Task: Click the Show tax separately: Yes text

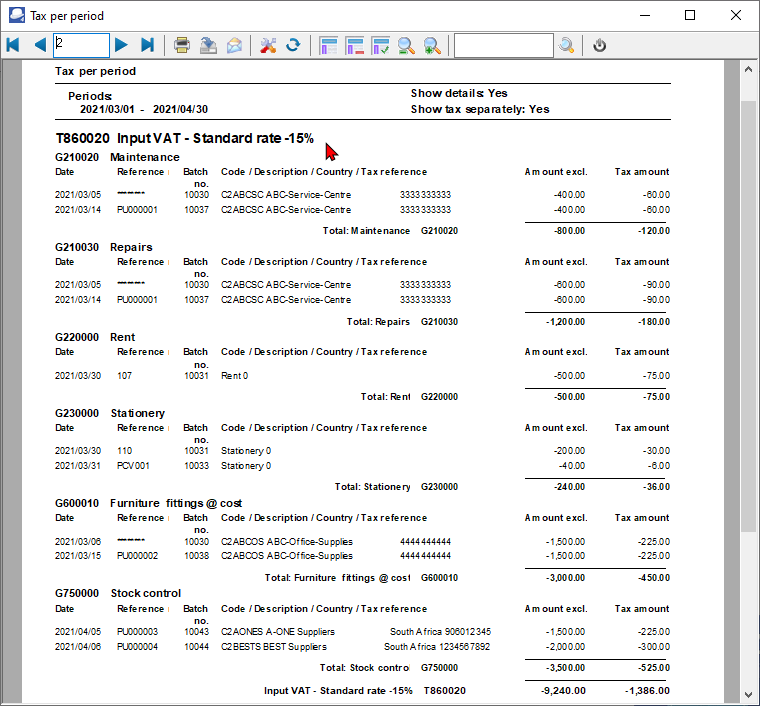Action: point(480,109)
